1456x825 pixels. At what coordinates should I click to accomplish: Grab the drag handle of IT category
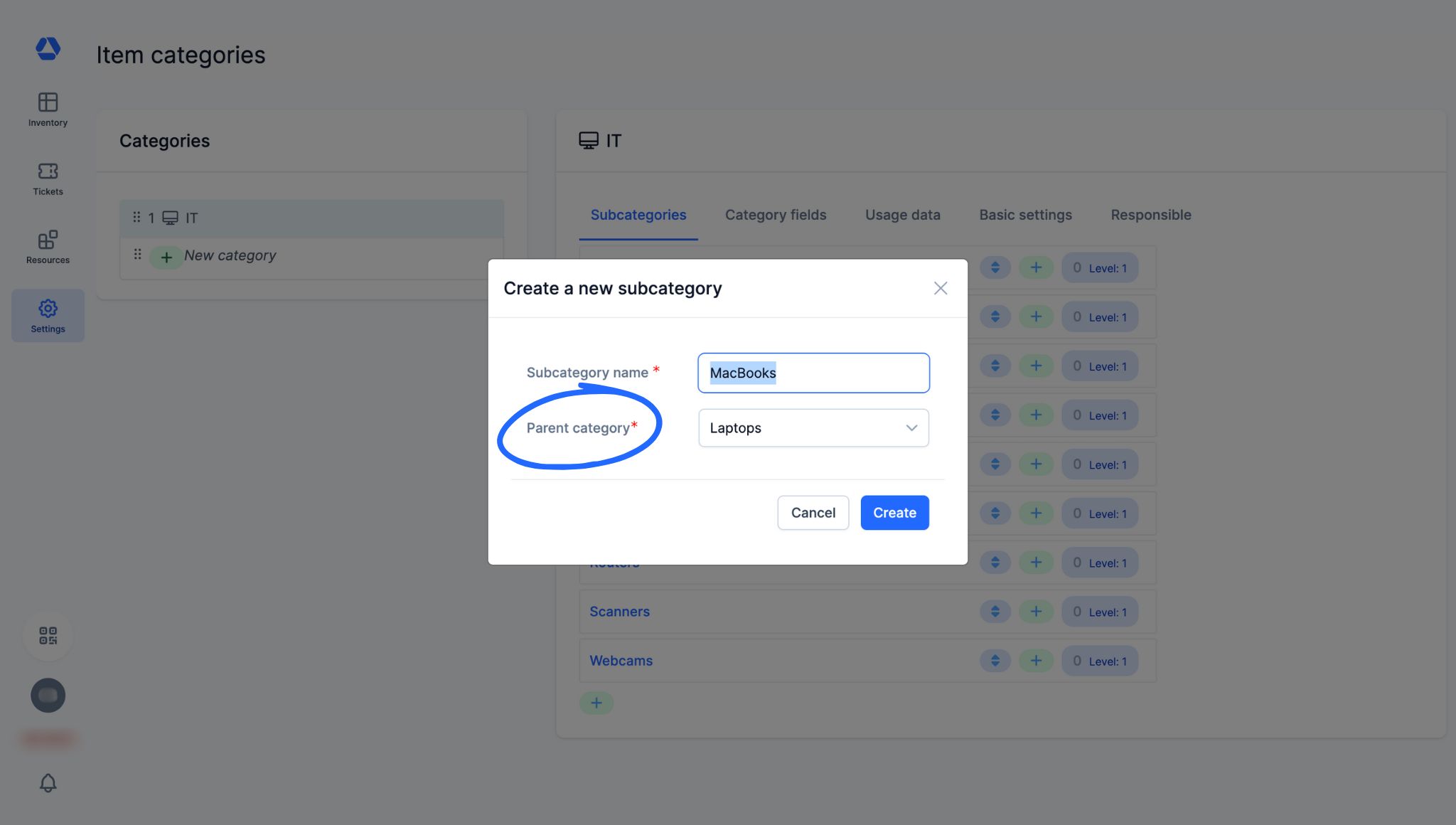tap(136, 217)
